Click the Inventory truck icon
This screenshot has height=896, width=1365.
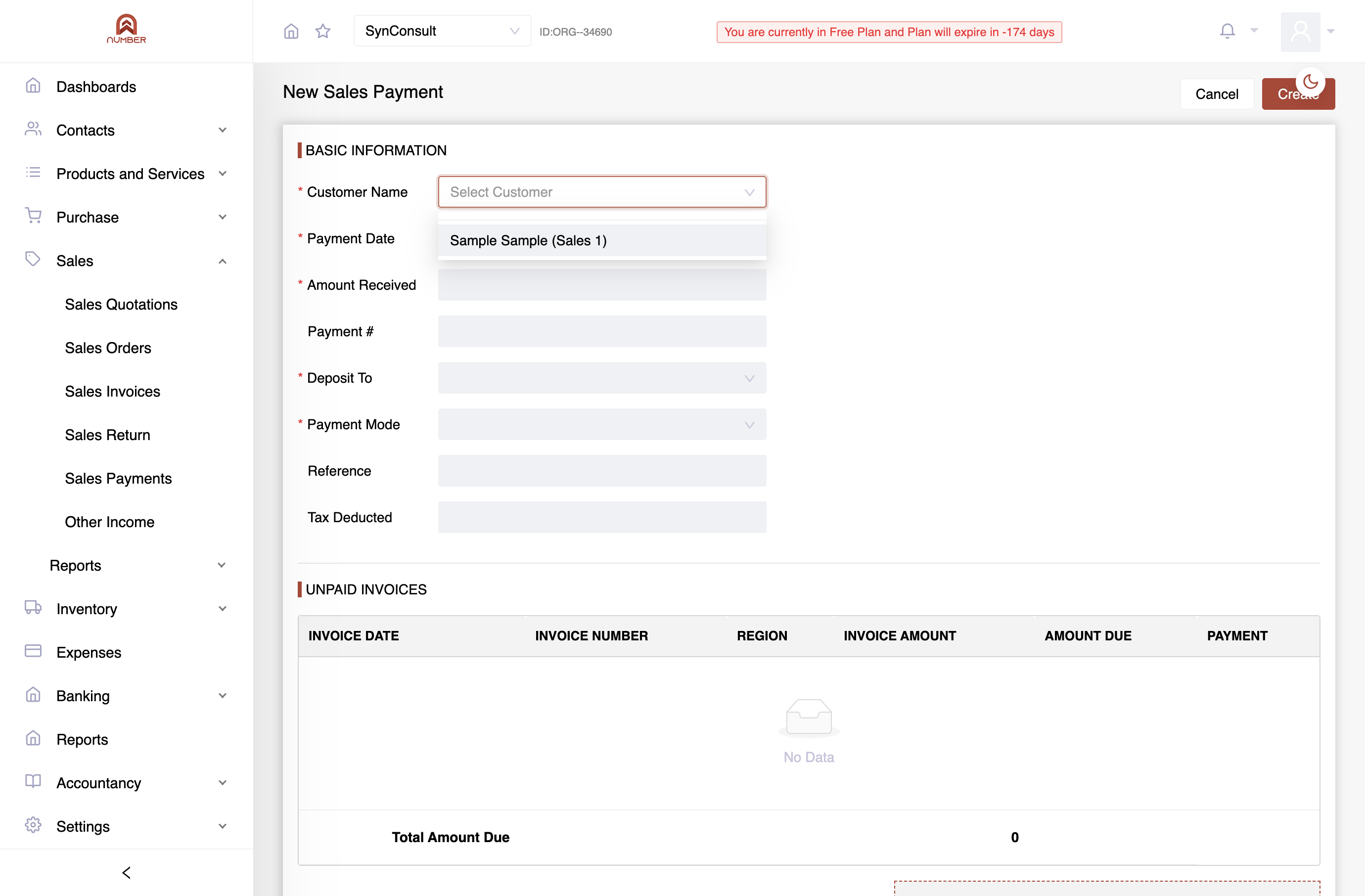pyautogui.click(x=33, y=608)
